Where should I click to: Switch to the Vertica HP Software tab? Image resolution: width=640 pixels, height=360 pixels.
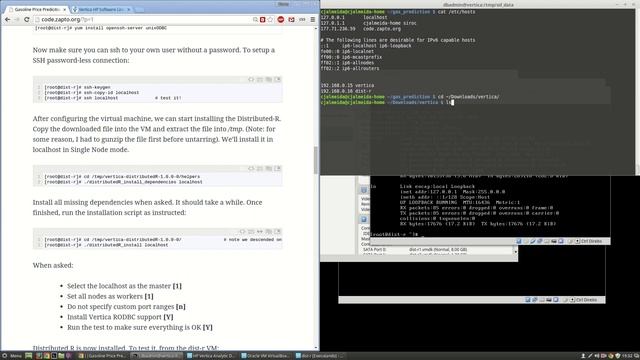click(x=100, y=9)
